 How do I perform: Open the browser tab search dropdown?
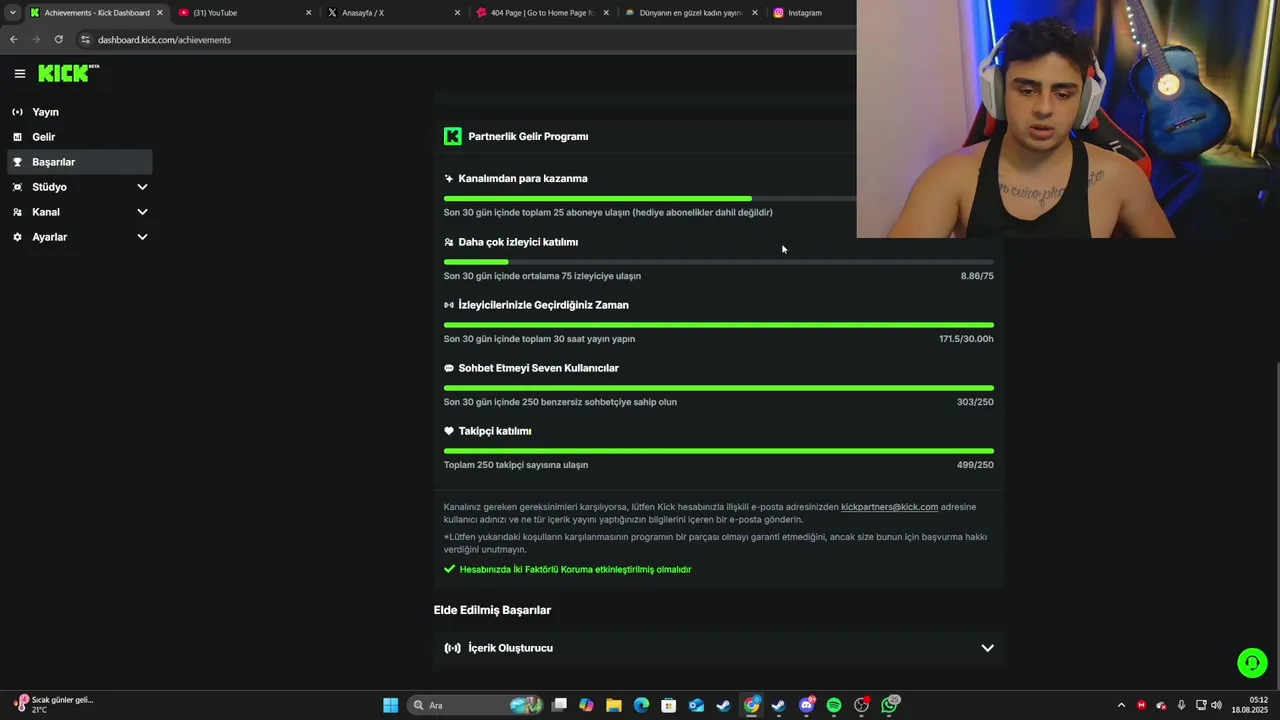[x=12, y=13]
